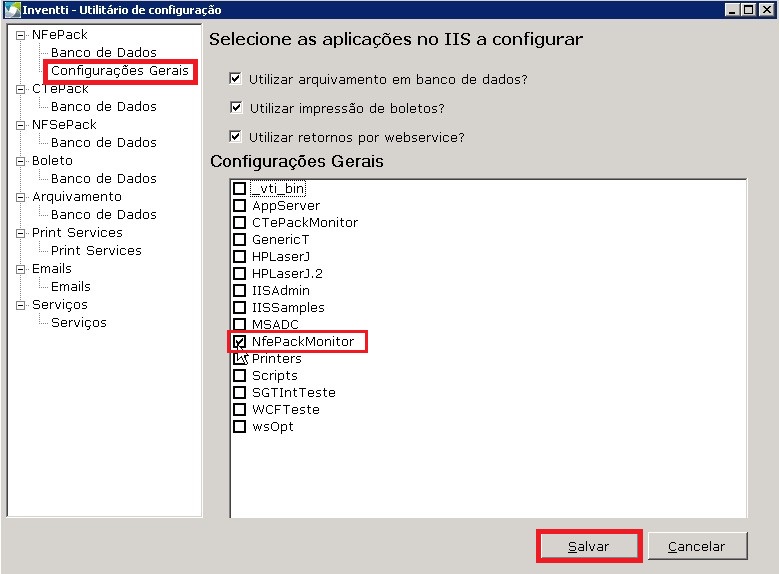Uncheck 'Utilizar arquivamento em banco de dados'
This screenshot has height=574, width=779.
[236, 78]
